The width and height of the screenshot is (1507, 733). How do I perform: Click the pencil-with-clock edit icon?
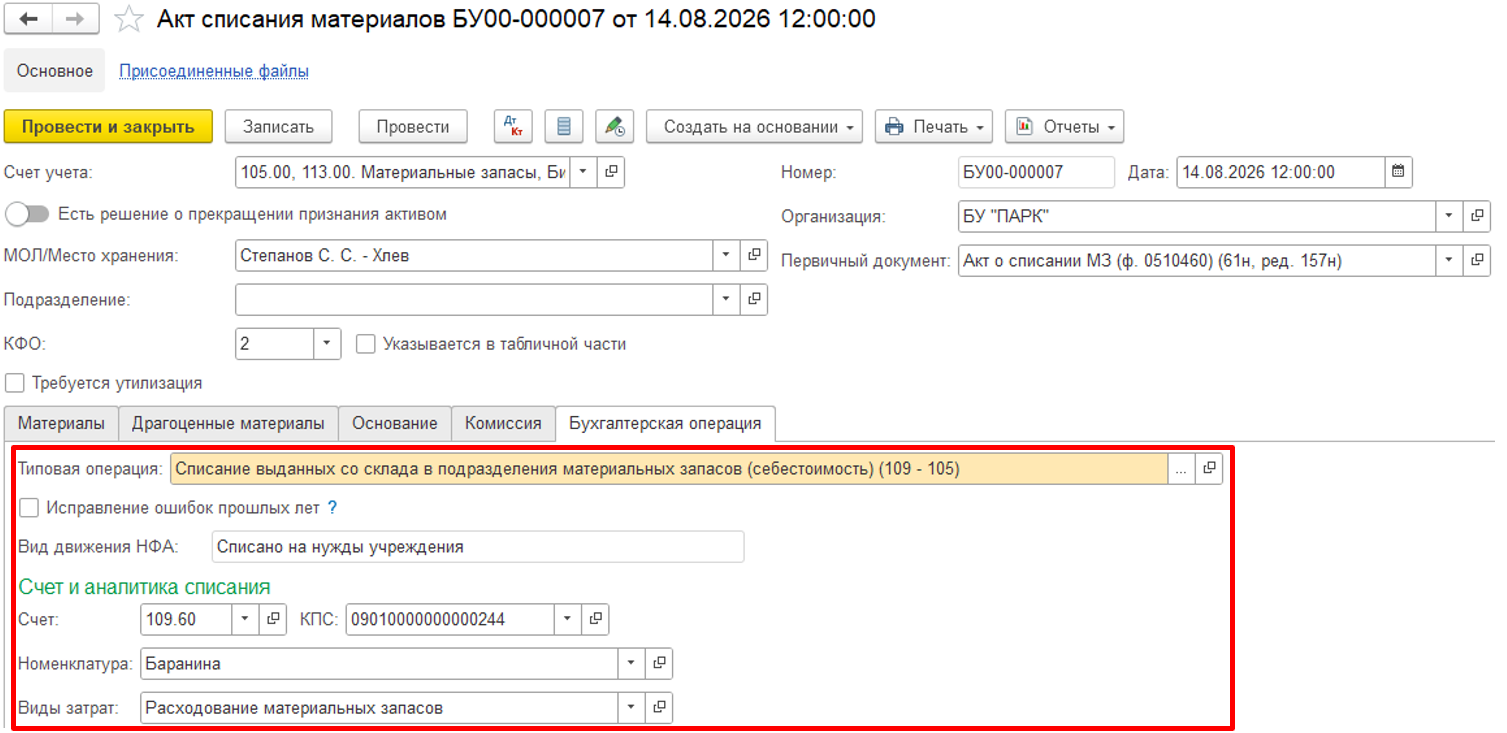614,127
